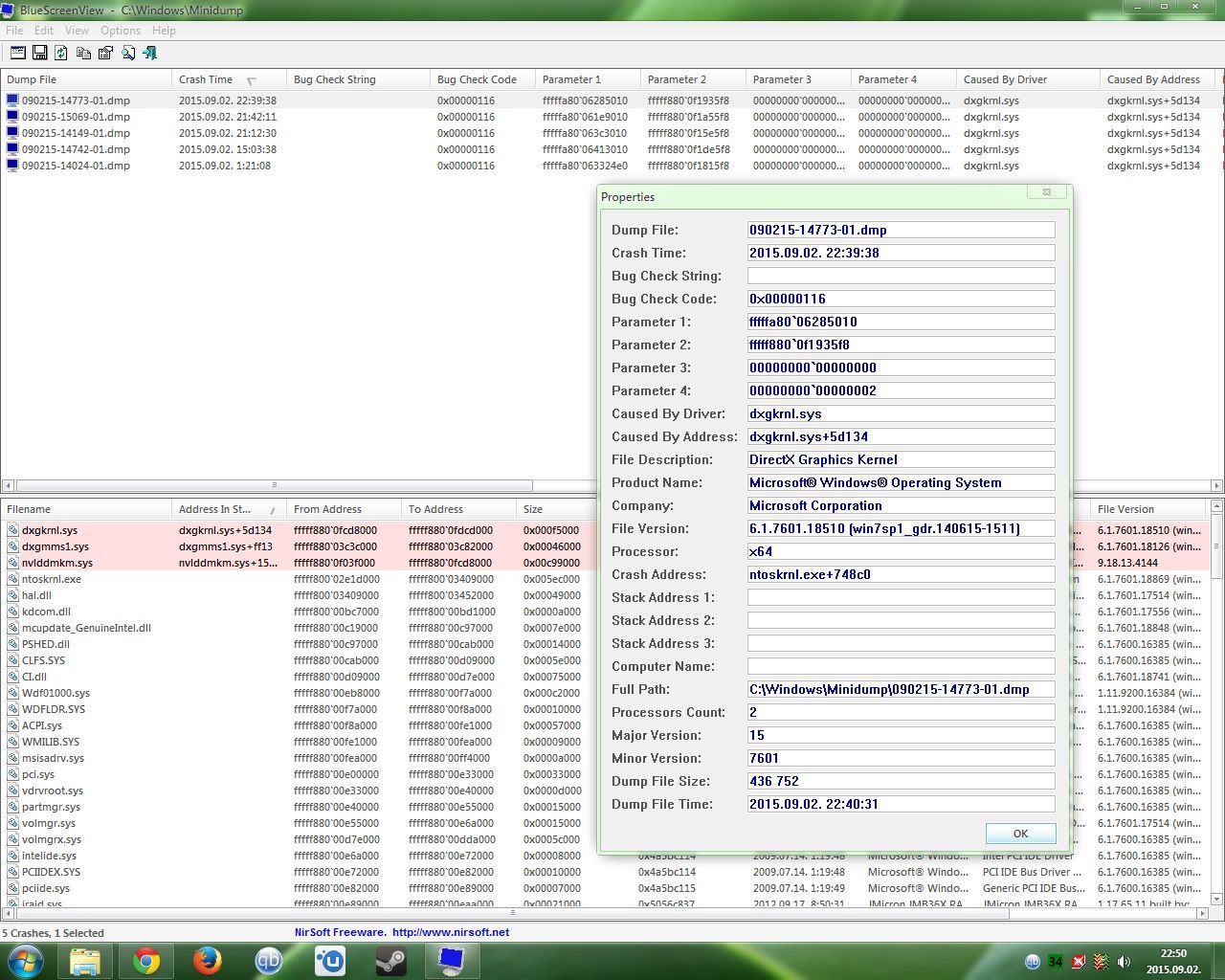The height and width of the screenshot is (980, 1225).
Task: Sort by the Dump File column header
Action: (86, 79)
